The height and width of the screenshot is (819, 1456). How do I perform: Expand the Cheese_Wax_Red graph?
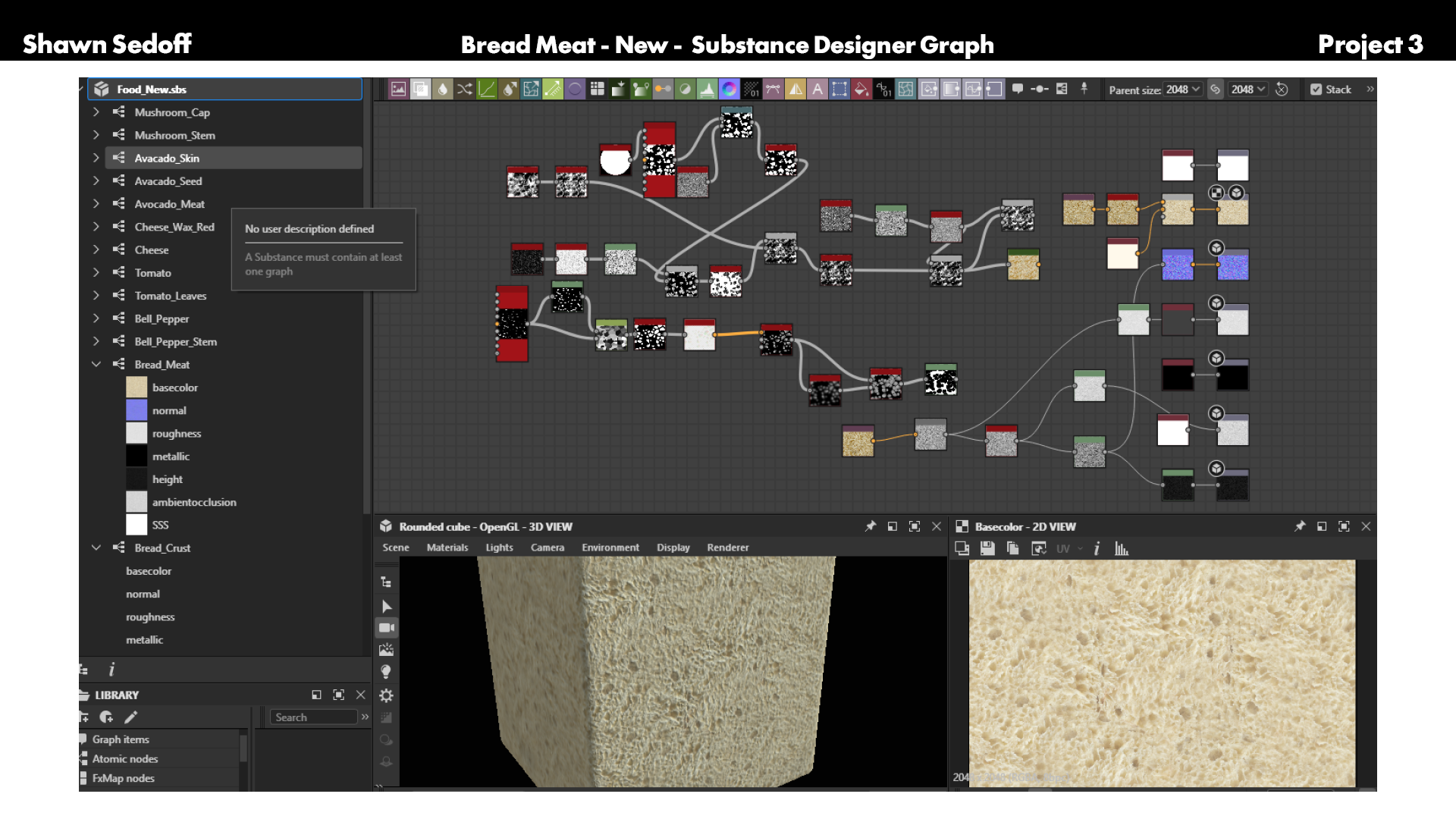(96, 227)
